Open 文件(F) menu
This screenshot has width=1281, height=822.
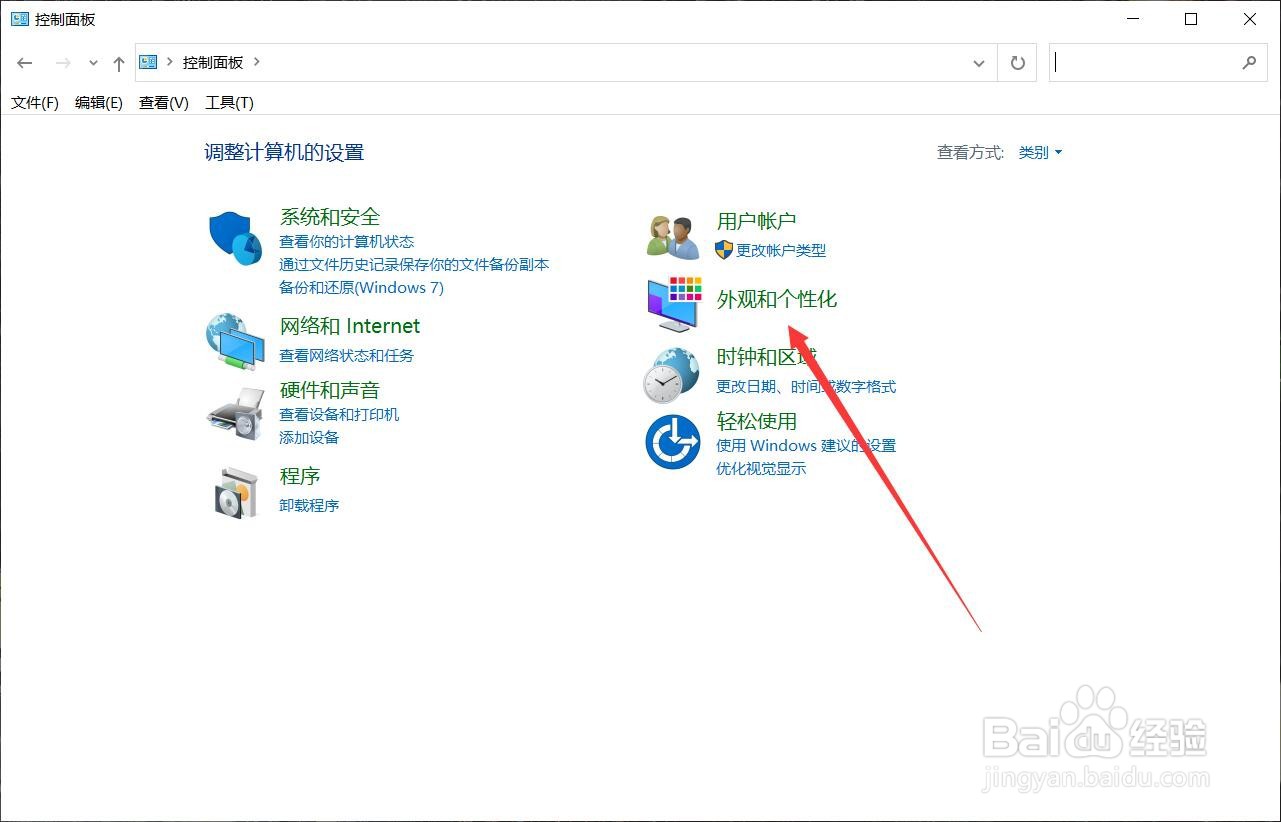pos(34,102)
